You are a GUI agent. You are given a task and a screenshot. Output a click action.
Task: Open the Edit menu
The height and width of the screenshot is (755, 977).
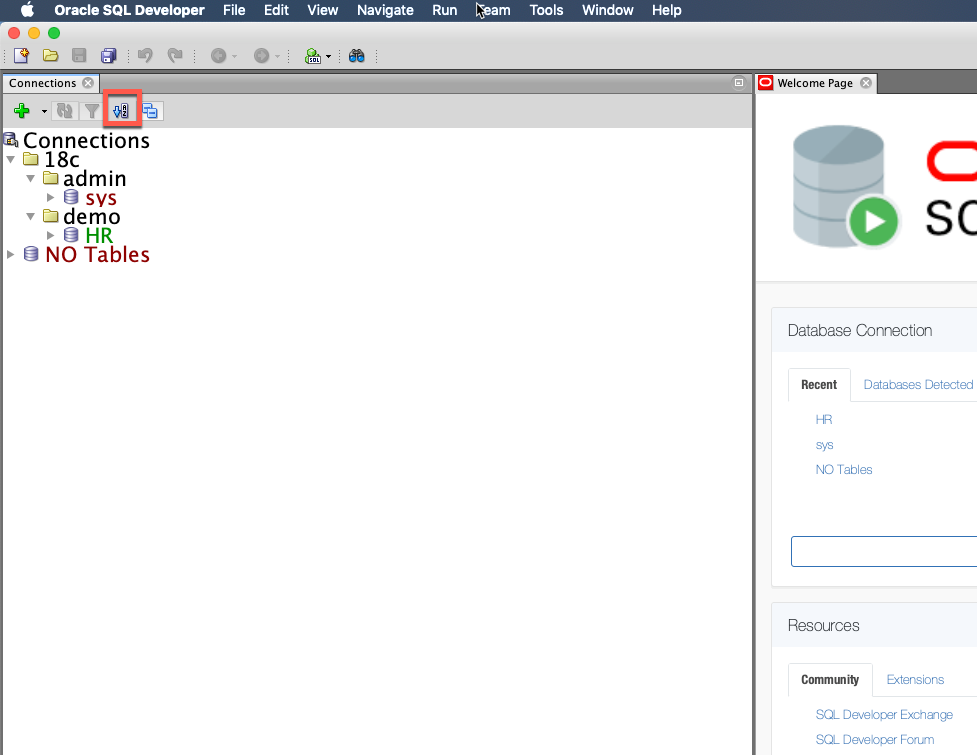click(x=276, y=10)
